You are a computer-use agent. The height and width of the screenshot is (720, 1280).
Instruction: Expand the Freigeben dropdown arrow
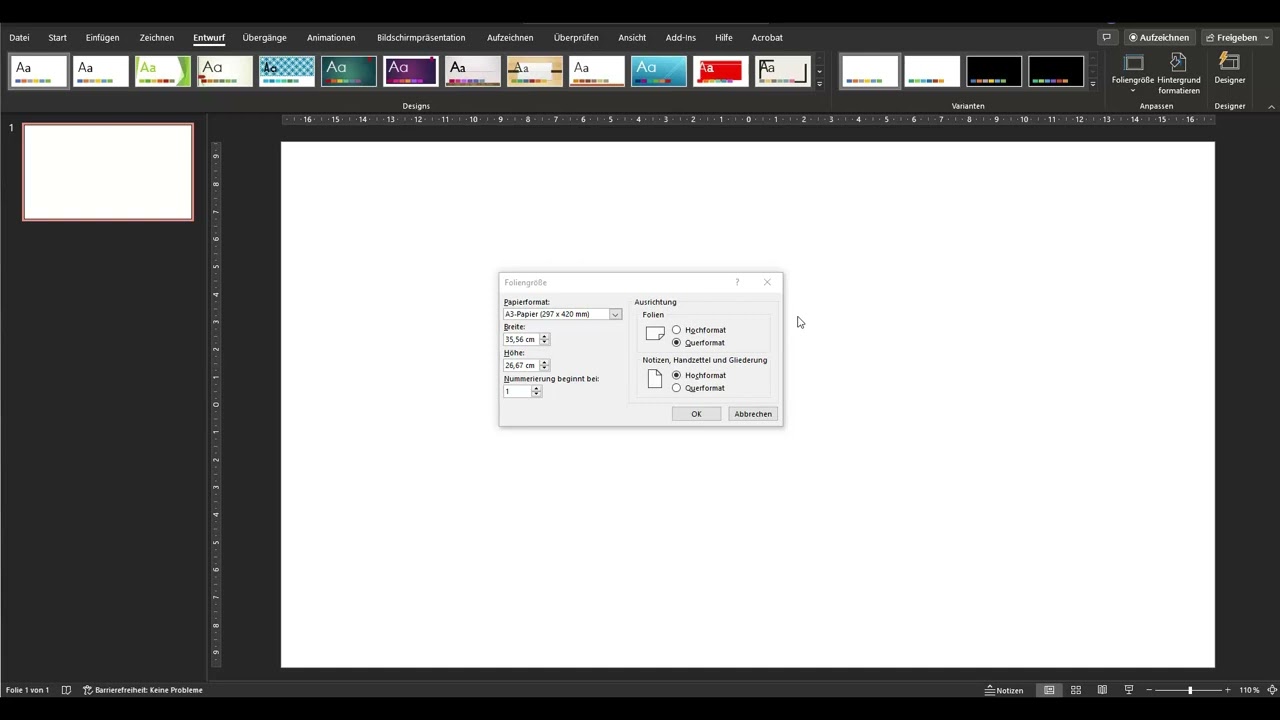tap(1267, 37)
